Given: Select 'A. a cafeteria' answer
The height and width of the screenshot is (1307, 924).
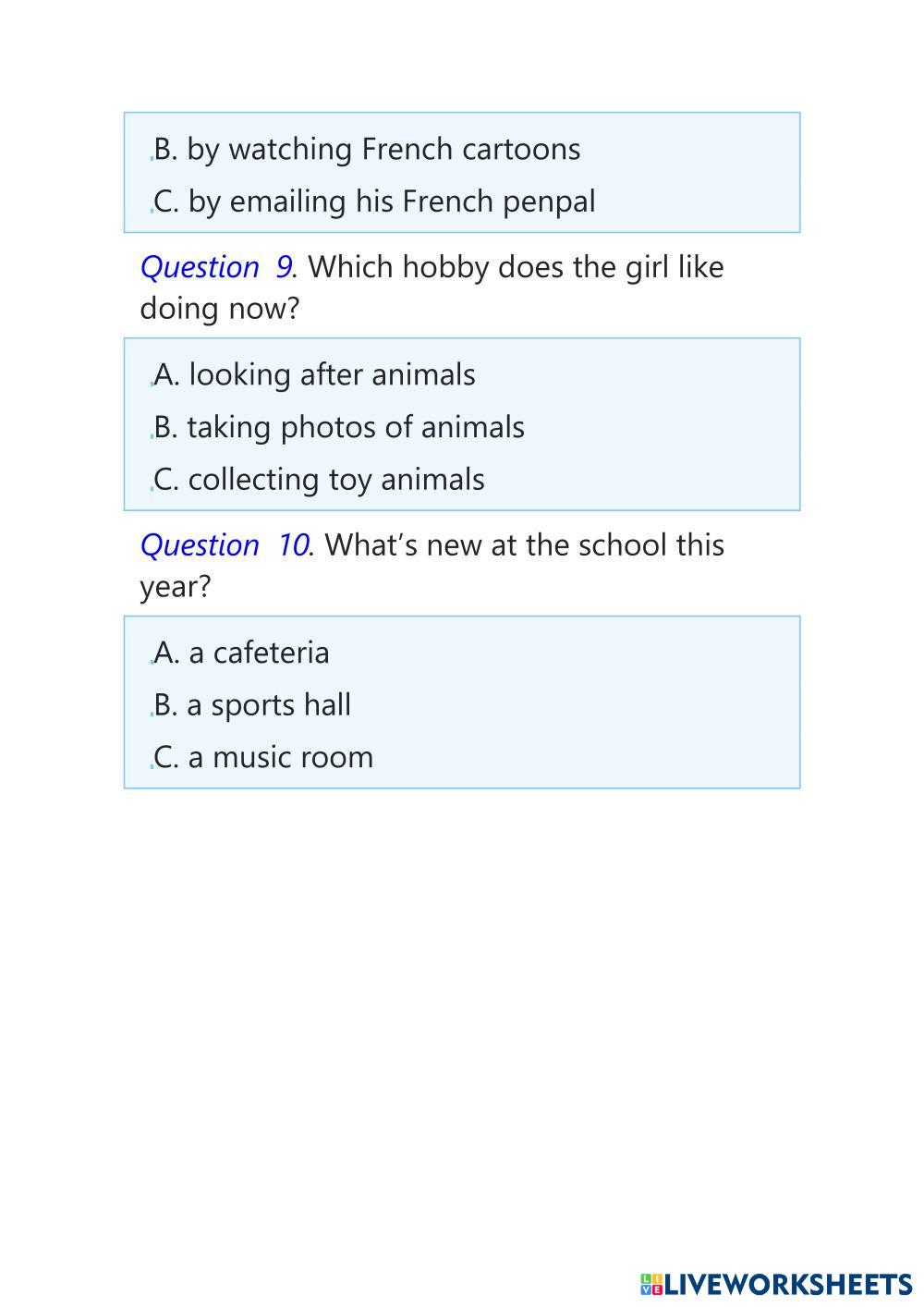Looking at the screenshot, I should (241, 653).
